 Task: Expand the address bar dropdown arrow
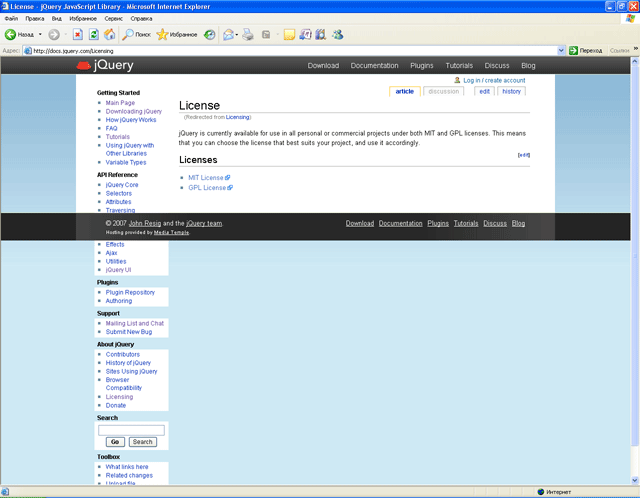click(560, 50)
